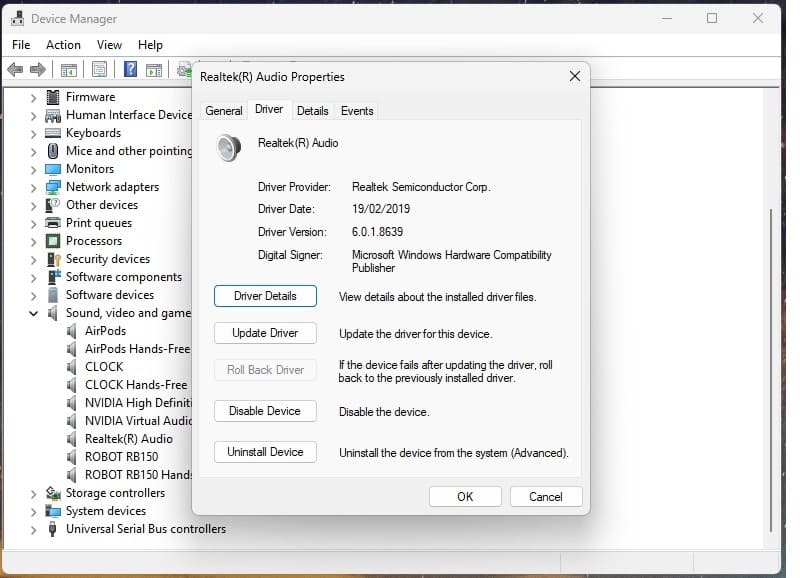Click the Uninstall Device button
Viewport: 800px width, 578px height.
coord(265,452)
